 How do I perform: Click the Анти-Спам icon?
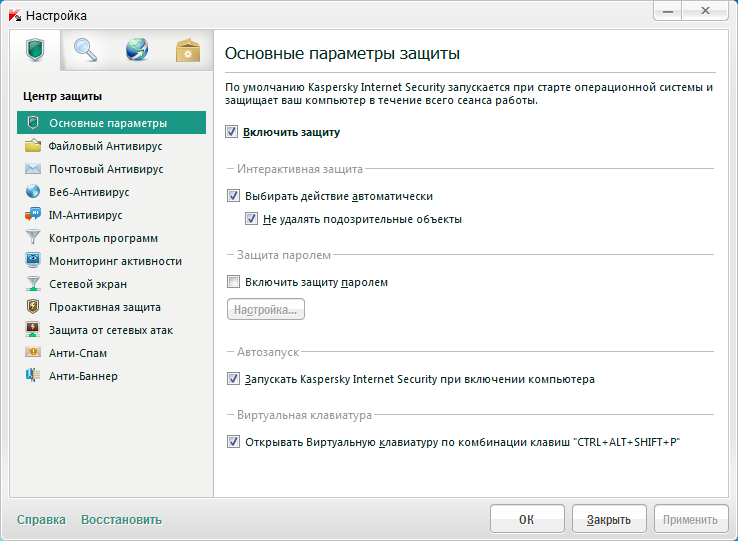[x=33, y=353]
